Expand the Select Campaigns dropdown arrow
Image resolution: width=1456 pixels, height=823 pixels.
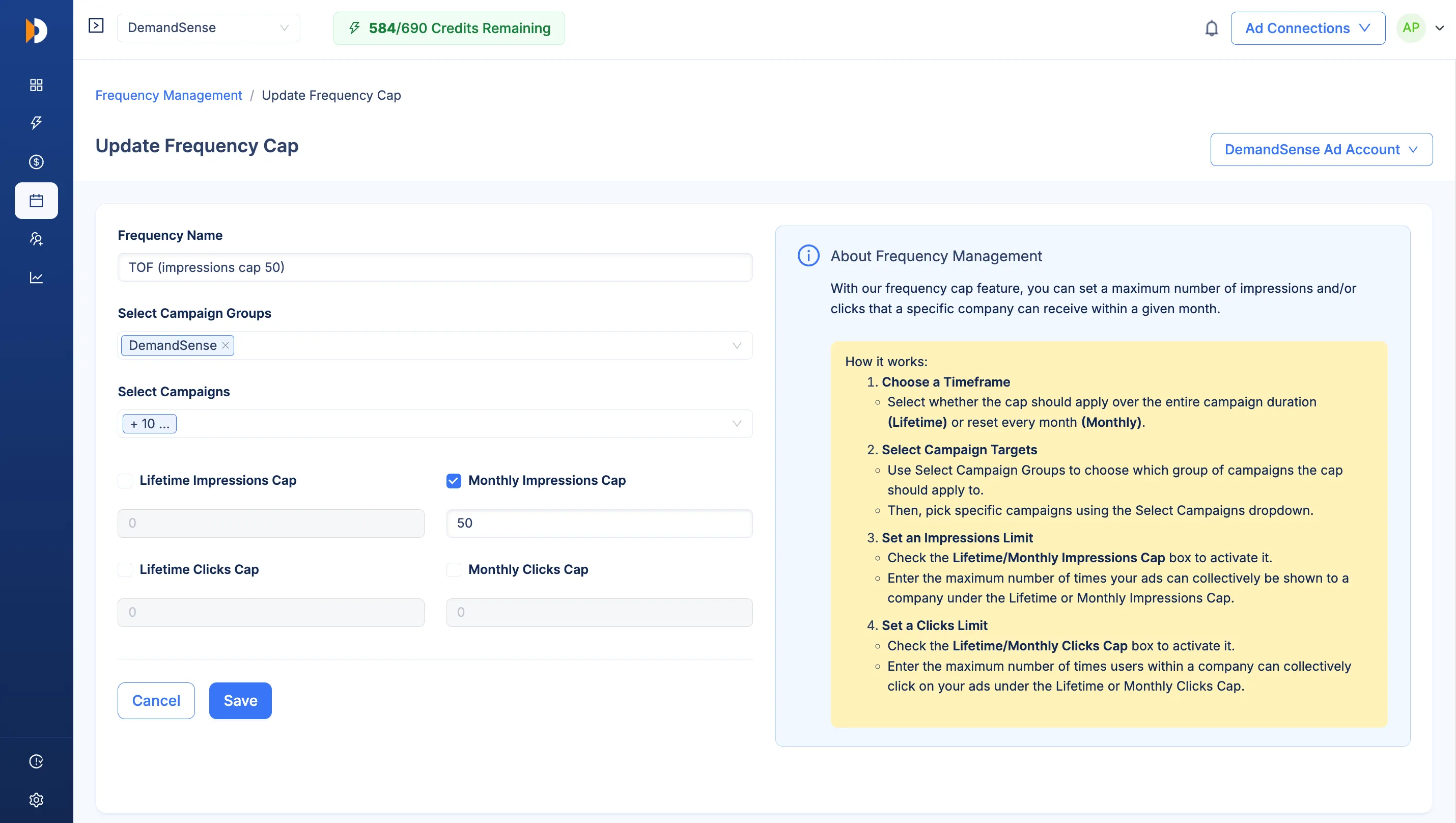click(x=737, y=424)
